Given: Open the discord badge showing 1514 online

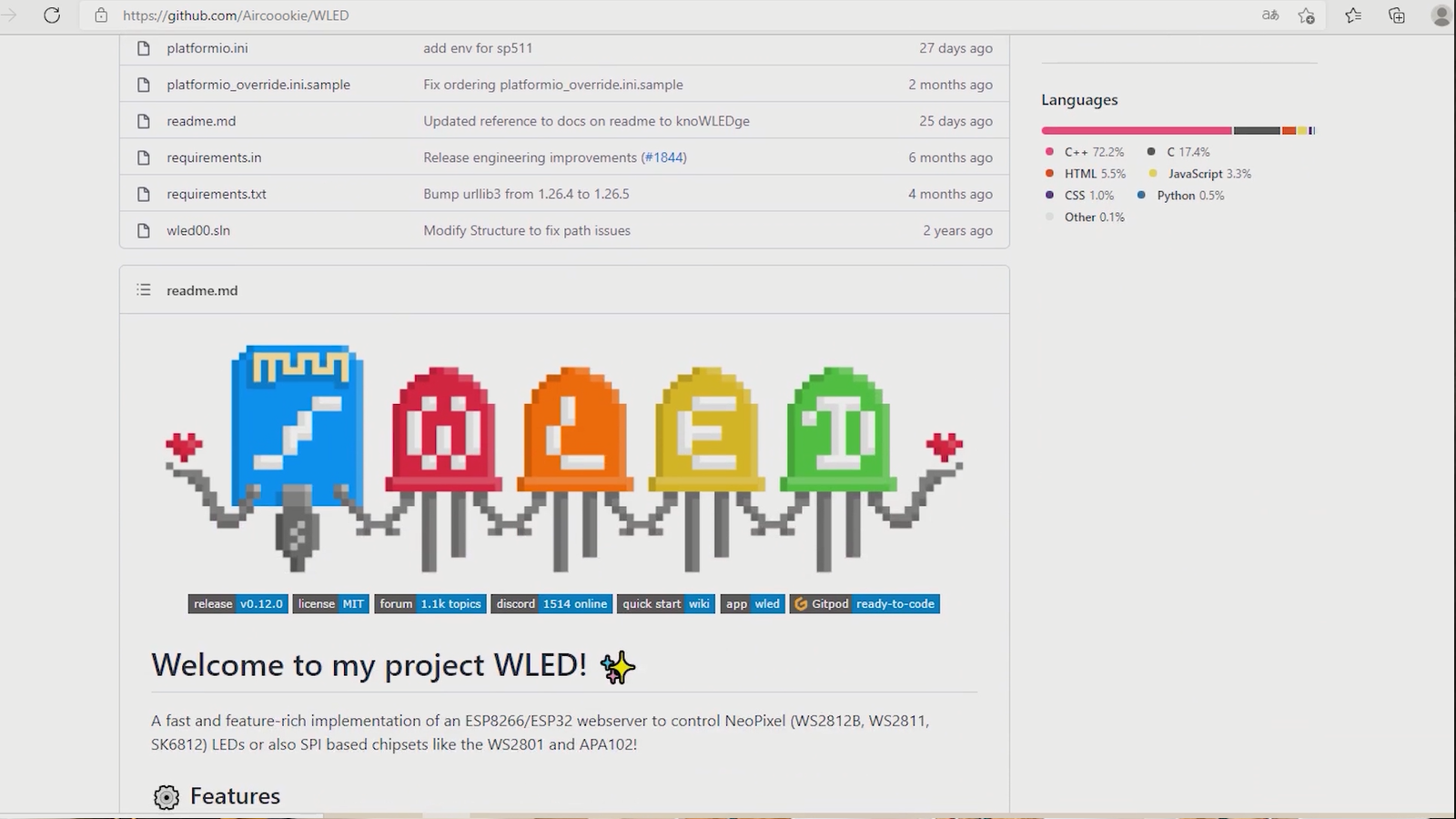Looking at the screenshot, I should 551,603.
